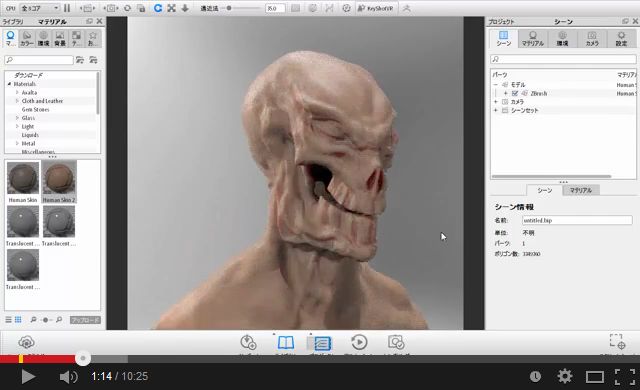The image size is (640, 390).
Task: Open the カラー tab in the library panel
Action: (27, 38)
